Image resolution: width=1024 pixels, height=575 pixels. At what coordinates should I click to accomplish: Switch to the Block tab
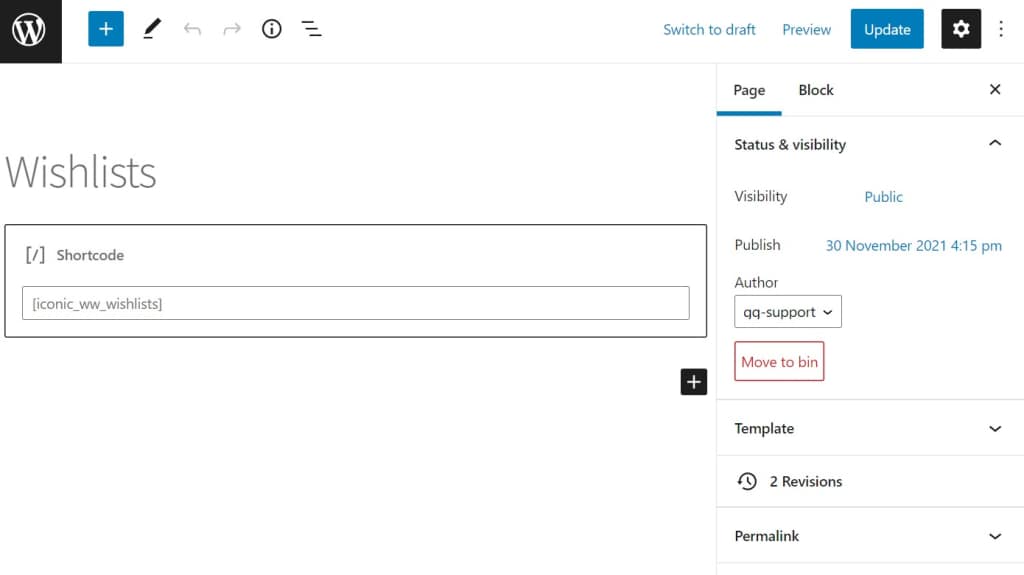point(816,90)
